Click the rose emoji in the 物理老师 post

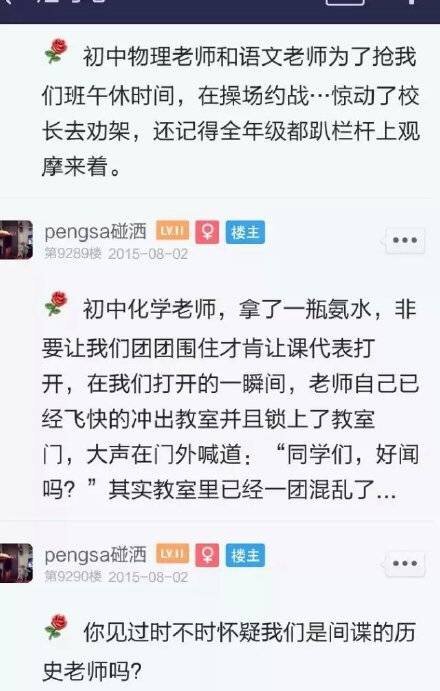point(56,51)
